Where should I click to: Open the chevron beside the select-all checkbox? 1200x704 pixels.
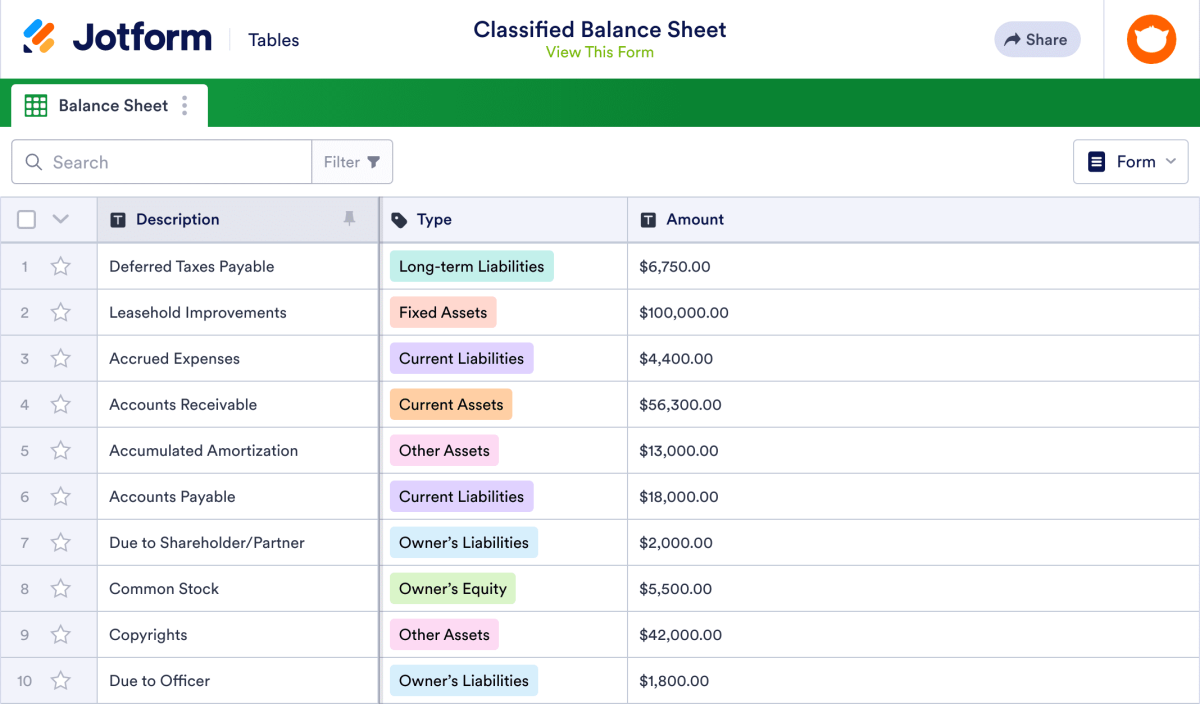[59, 218]
